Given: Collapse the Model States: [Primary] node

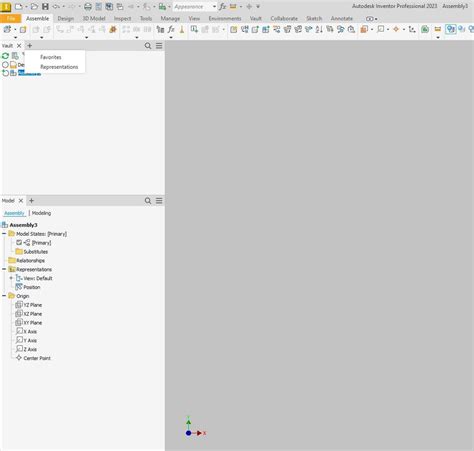Looking at the screenshot, I should [x=4, y=234].
